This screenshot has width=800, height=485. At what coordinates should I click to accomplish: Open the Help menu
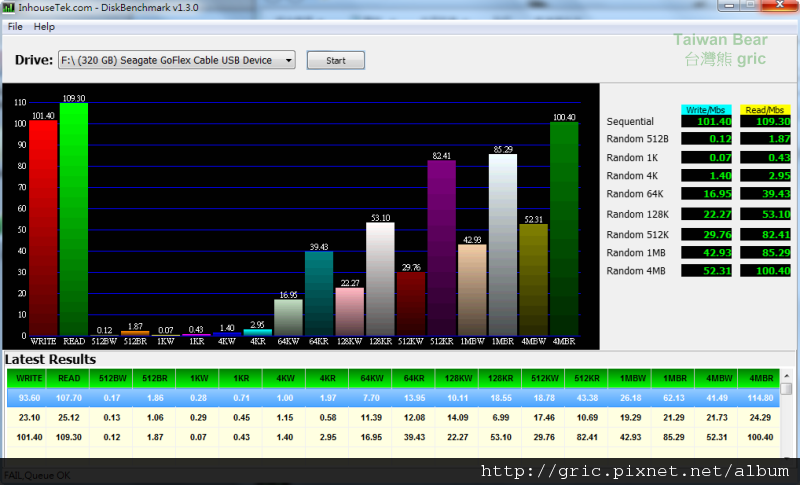tap(44, 26)
